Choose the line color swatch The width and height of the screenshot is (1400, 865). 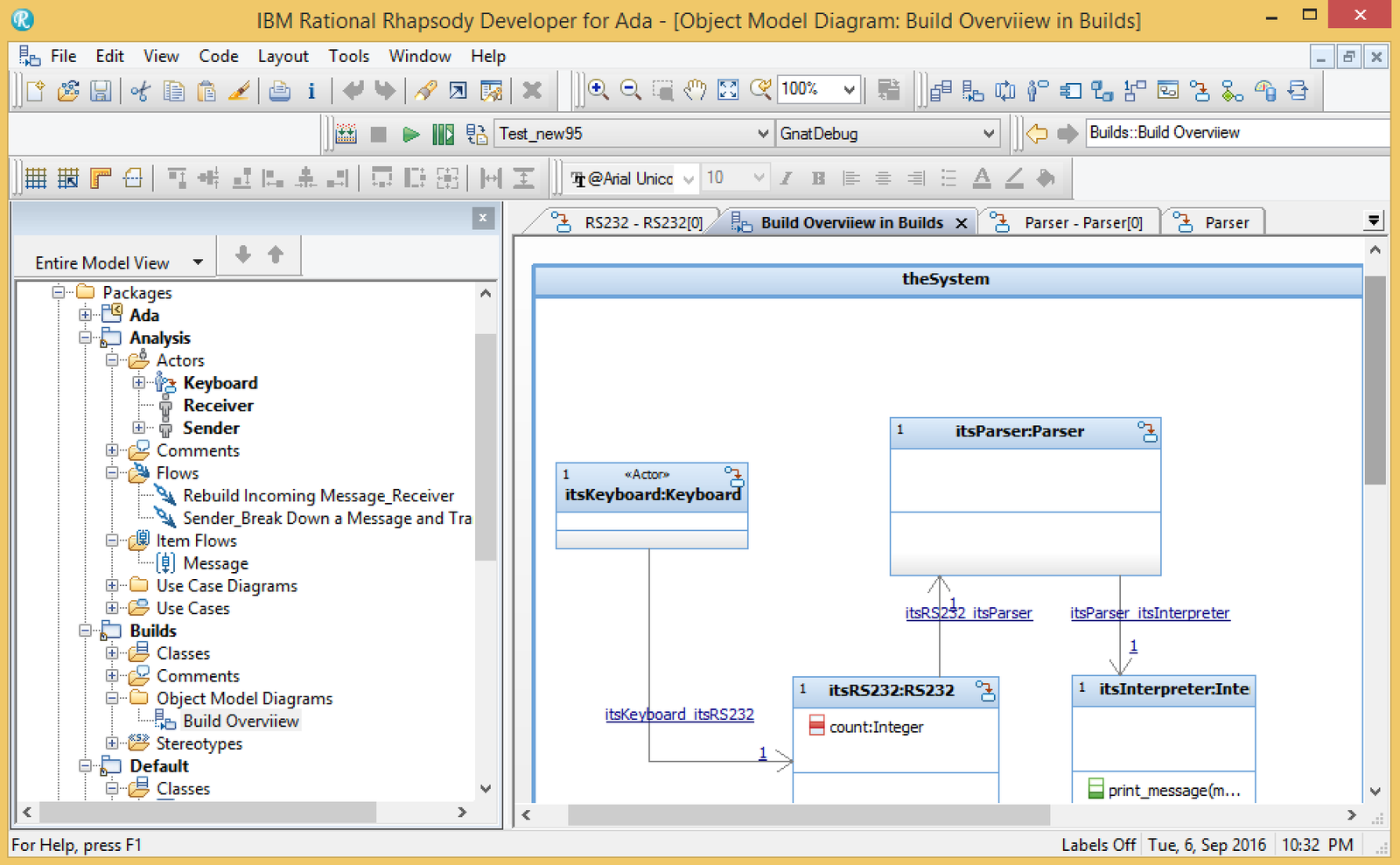(x=1014, y=178)
